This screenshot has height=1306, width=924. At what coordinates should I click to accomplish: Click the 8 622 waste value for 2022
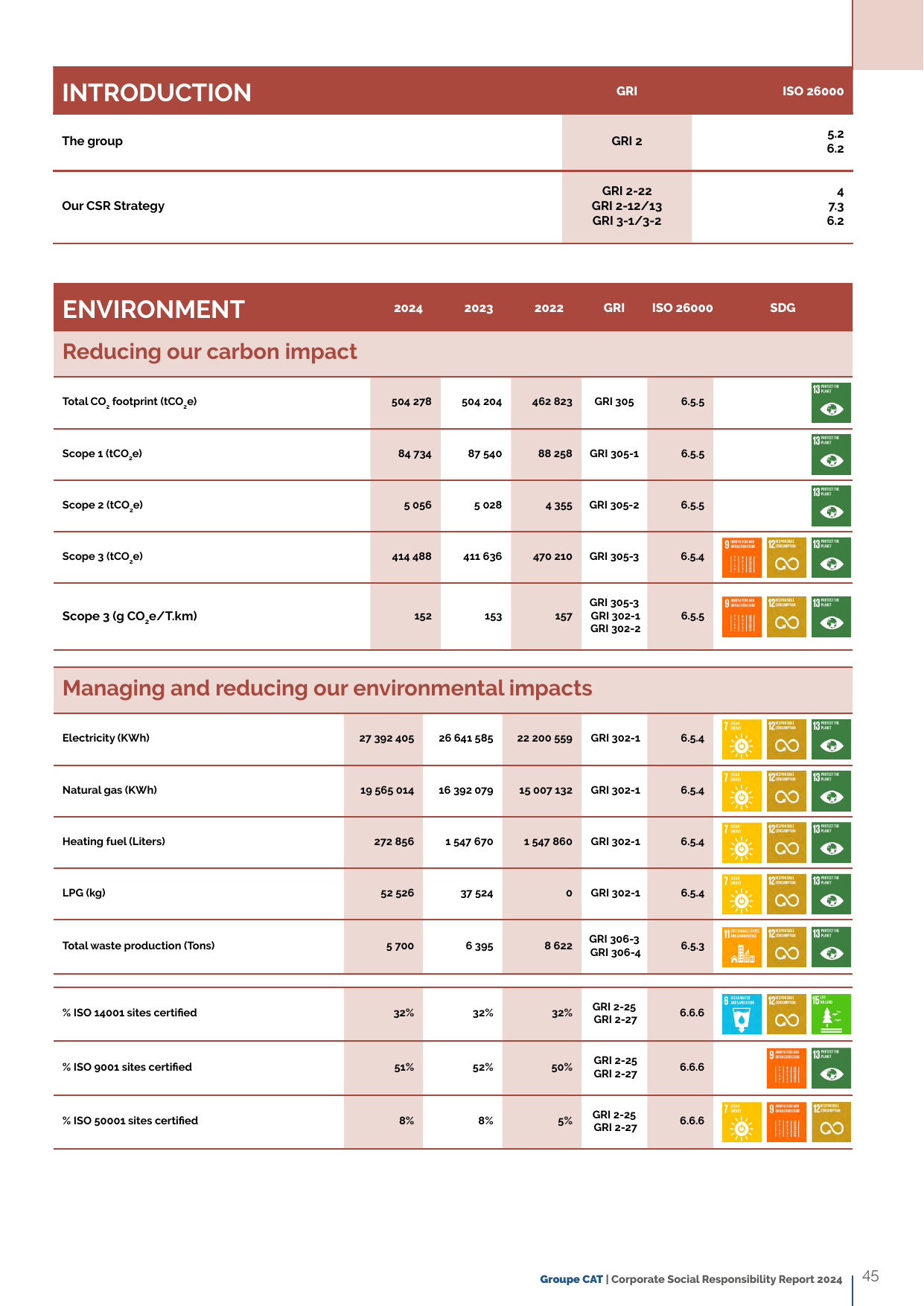558,946
